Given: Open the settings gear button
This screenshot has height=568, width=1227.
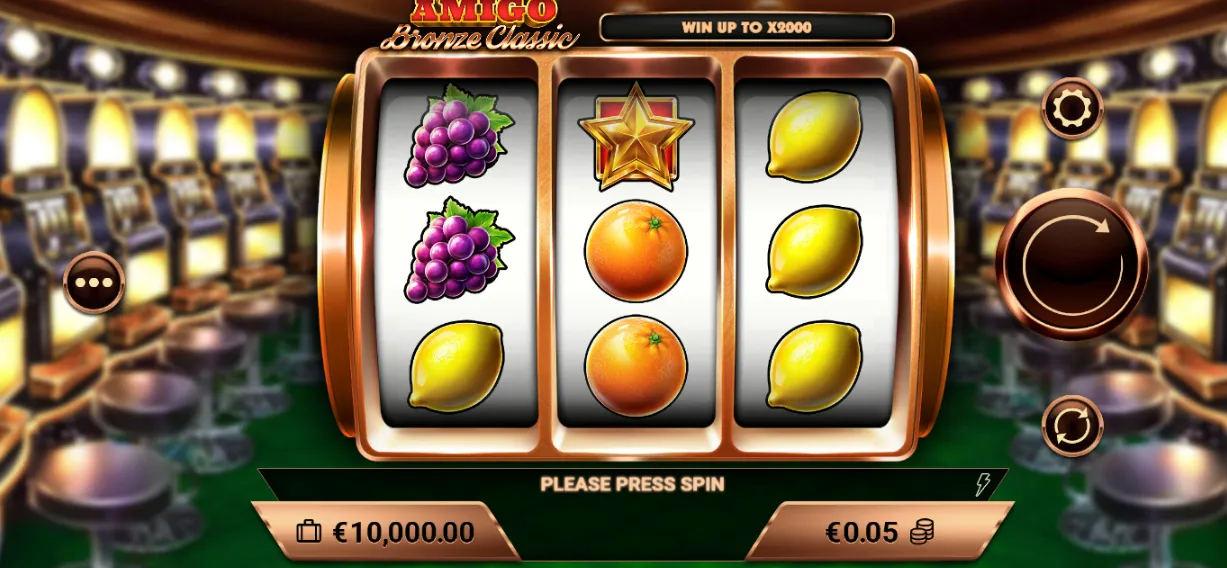Looking at the screenshot, I should pos(1073,109).
